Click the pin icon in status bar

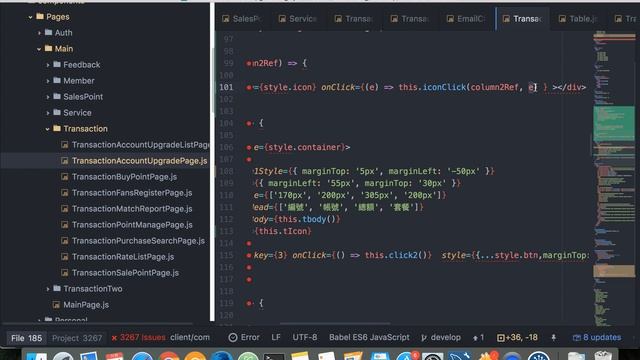pos(553,338)
